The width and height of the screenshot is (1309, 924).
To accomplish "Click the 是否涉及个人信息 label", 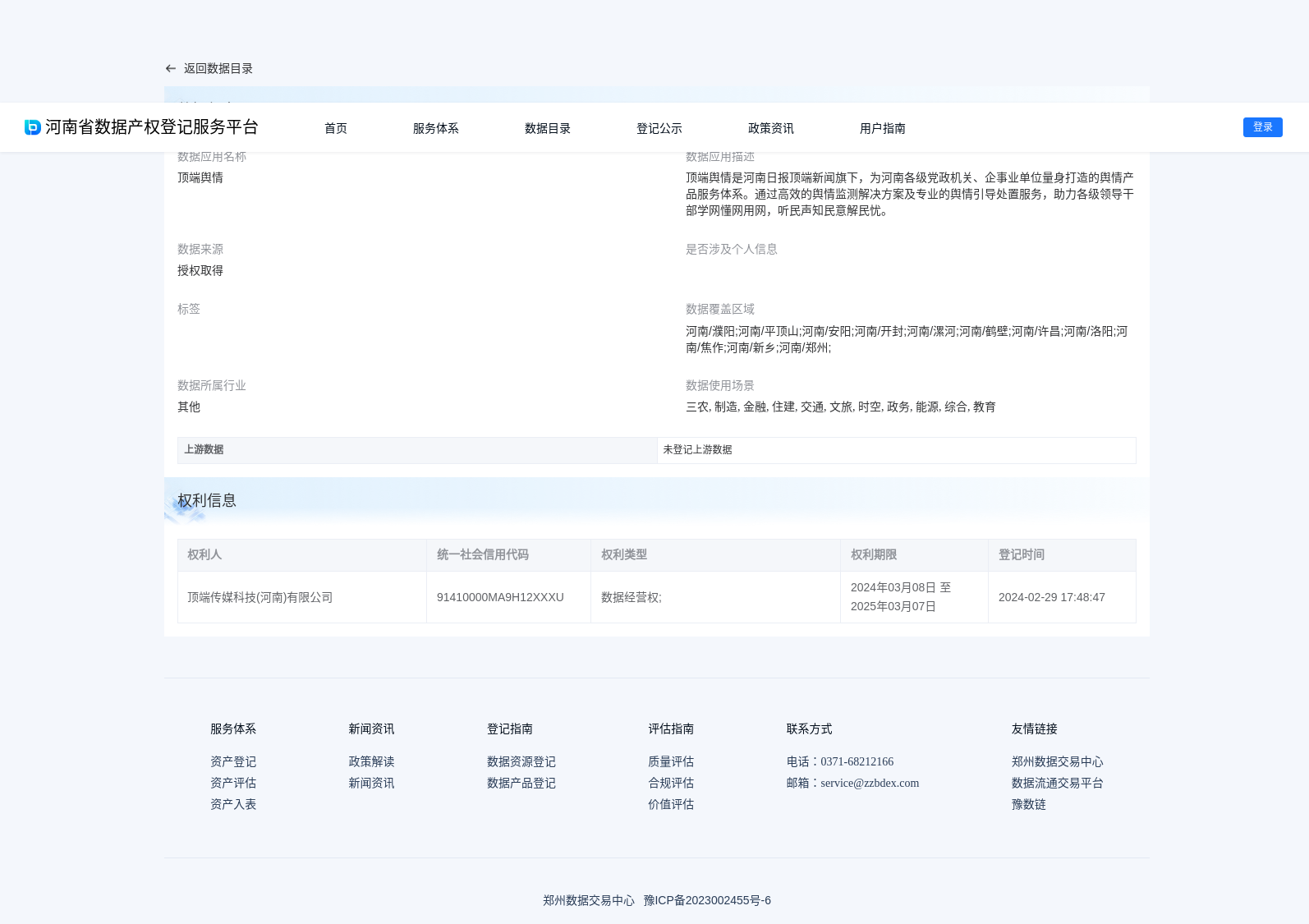I will coord(732,250).
